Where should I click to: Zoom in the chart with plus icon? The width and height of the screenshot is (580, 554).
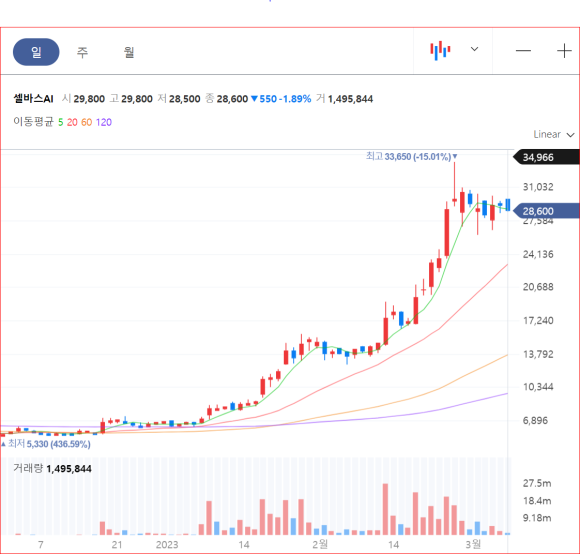(564, 51)
